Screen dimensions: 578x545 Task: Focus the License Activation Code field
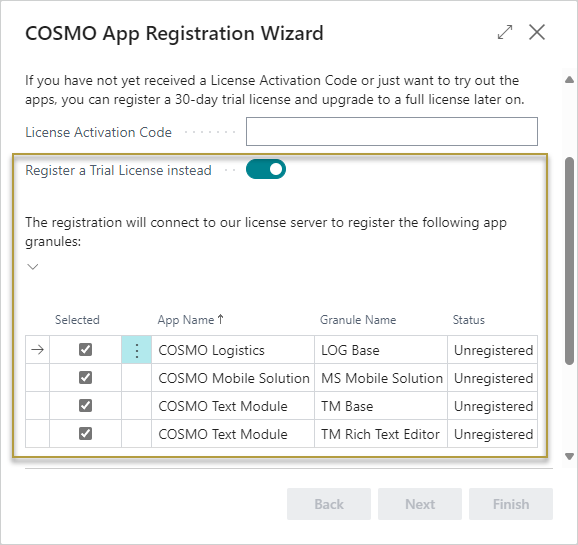[392, 132]
